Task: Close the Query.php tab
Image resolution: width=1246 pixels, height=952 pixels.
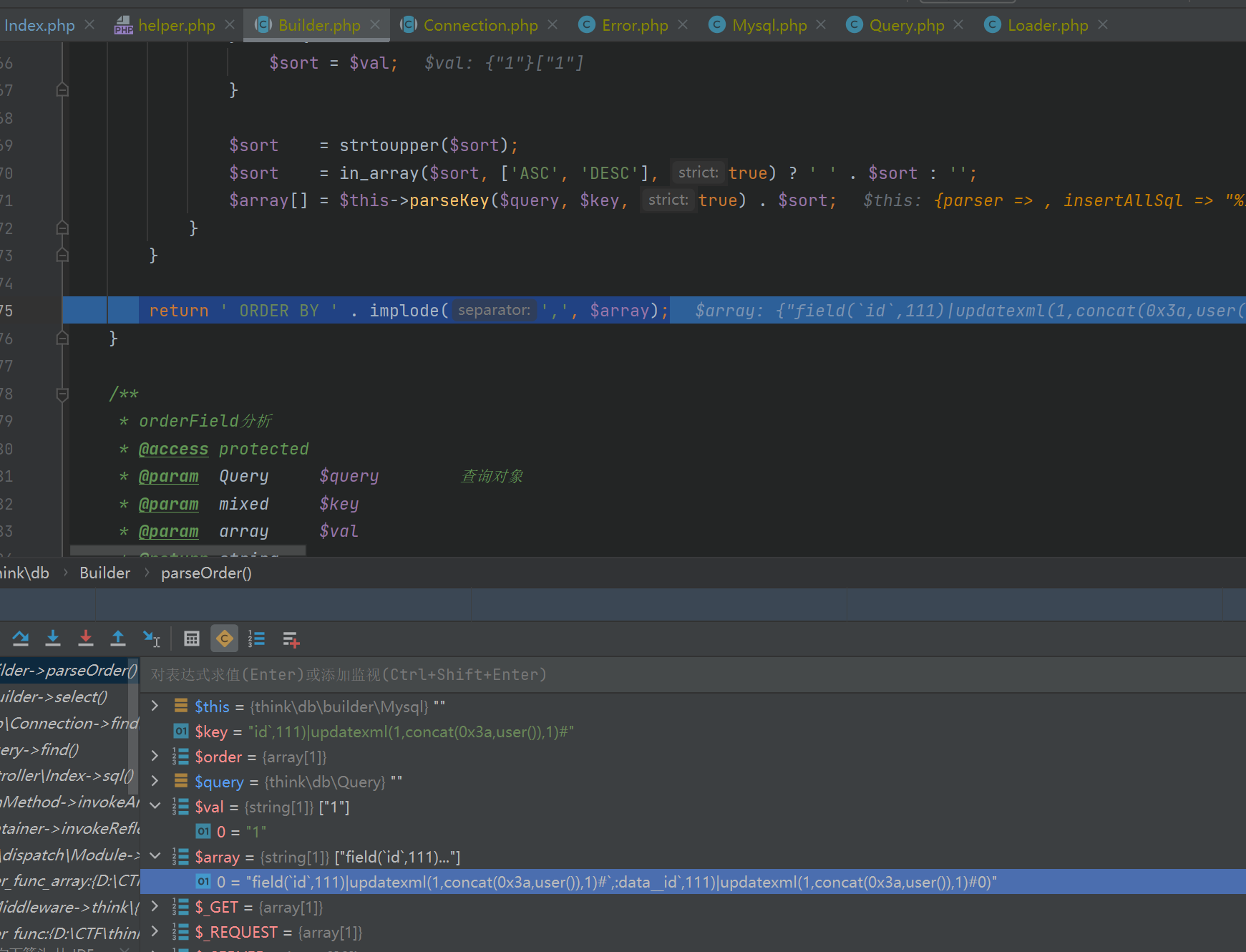Action: click(958, 25)
